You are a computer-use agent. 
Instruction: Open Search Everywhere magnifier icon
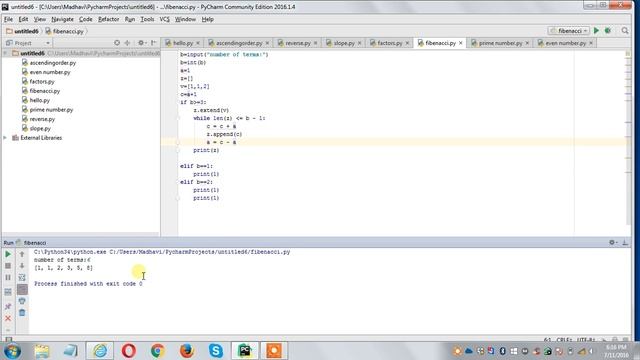click(625, 31)
